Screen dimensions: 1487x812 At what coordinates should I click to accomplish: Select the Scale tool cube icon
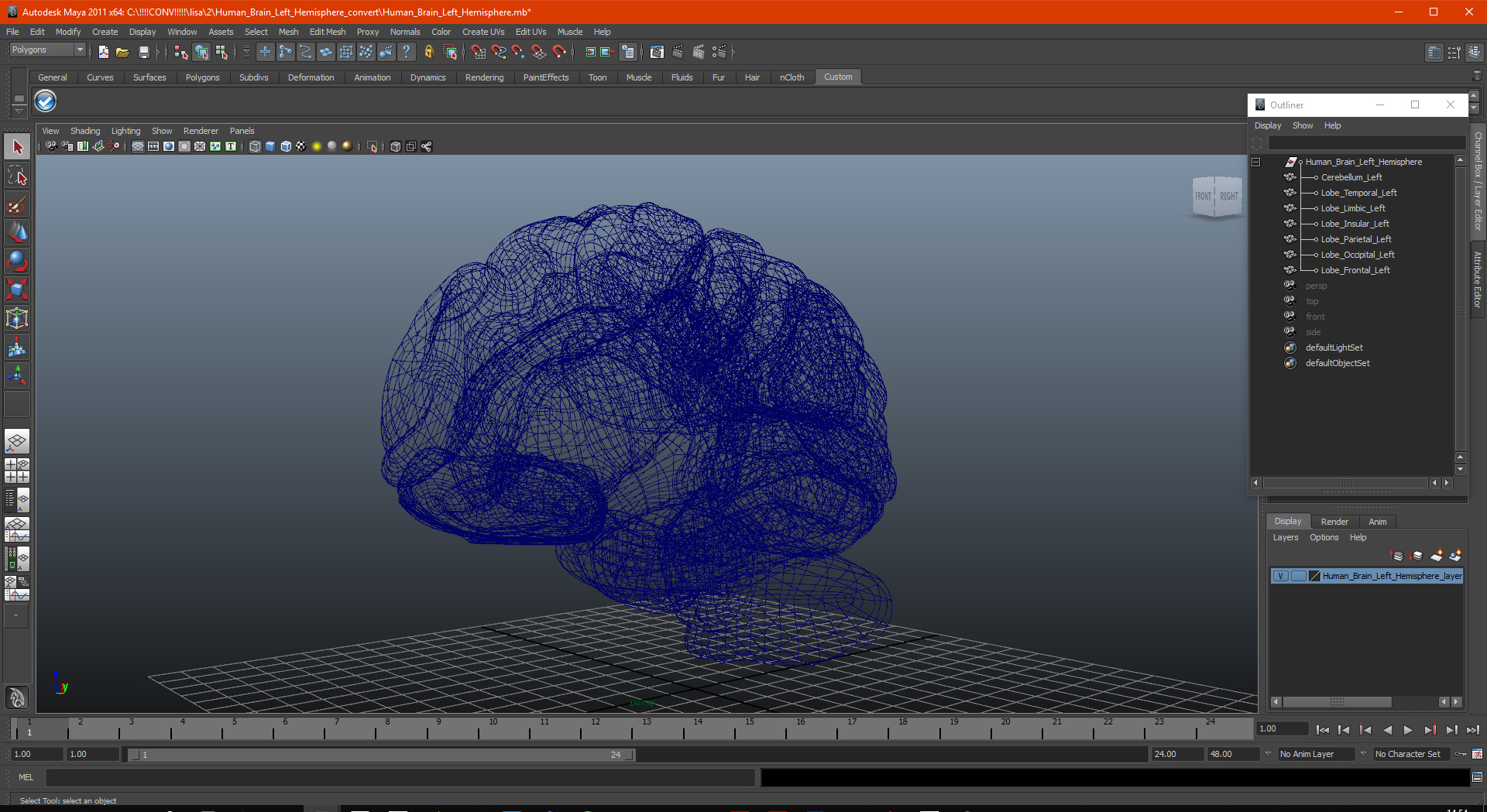17,290
